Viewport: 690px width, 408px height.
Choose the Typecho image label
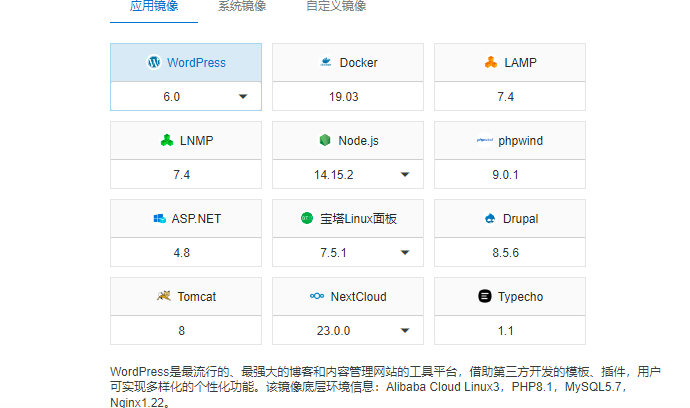click(x=521, y=297)
